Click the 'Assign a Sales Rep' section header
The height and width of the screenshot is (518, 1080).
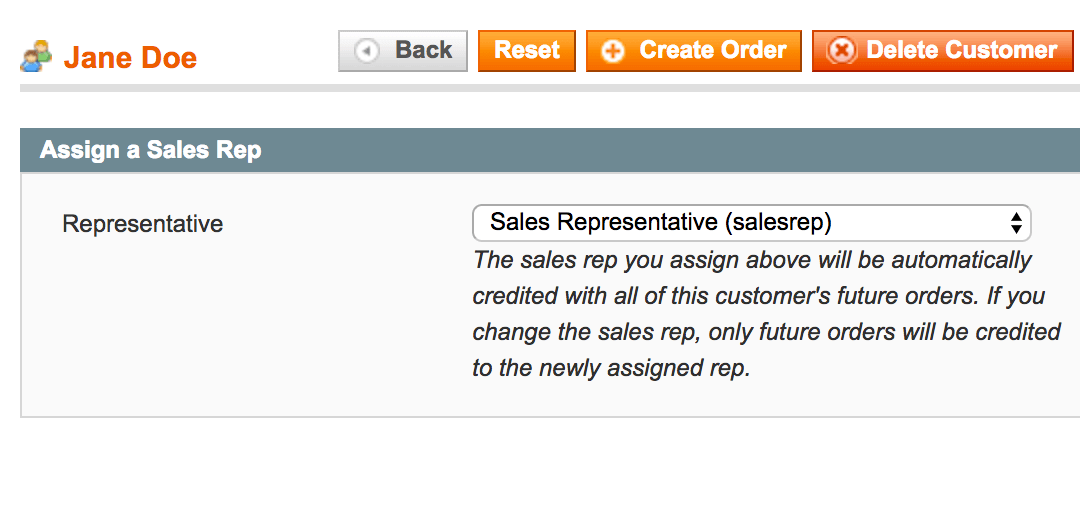[150, 151]
